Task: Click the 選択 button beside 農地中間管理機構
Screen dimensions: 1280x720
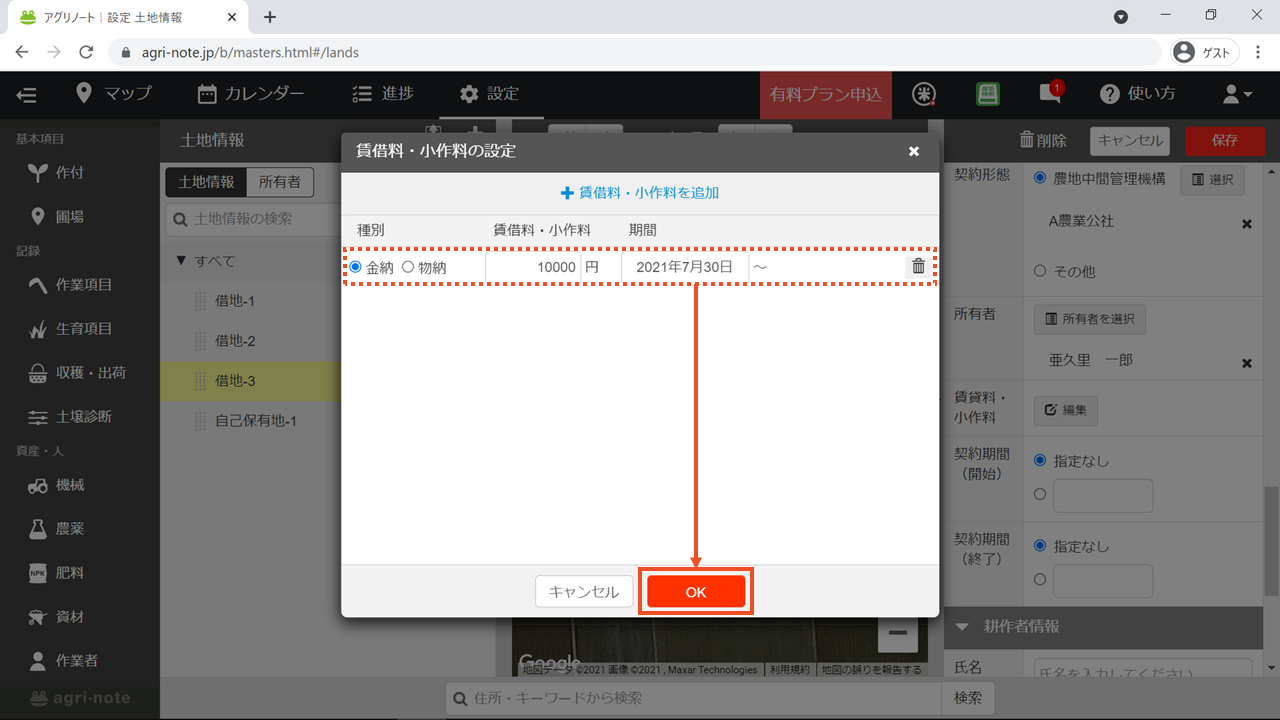Action: 1212,180
